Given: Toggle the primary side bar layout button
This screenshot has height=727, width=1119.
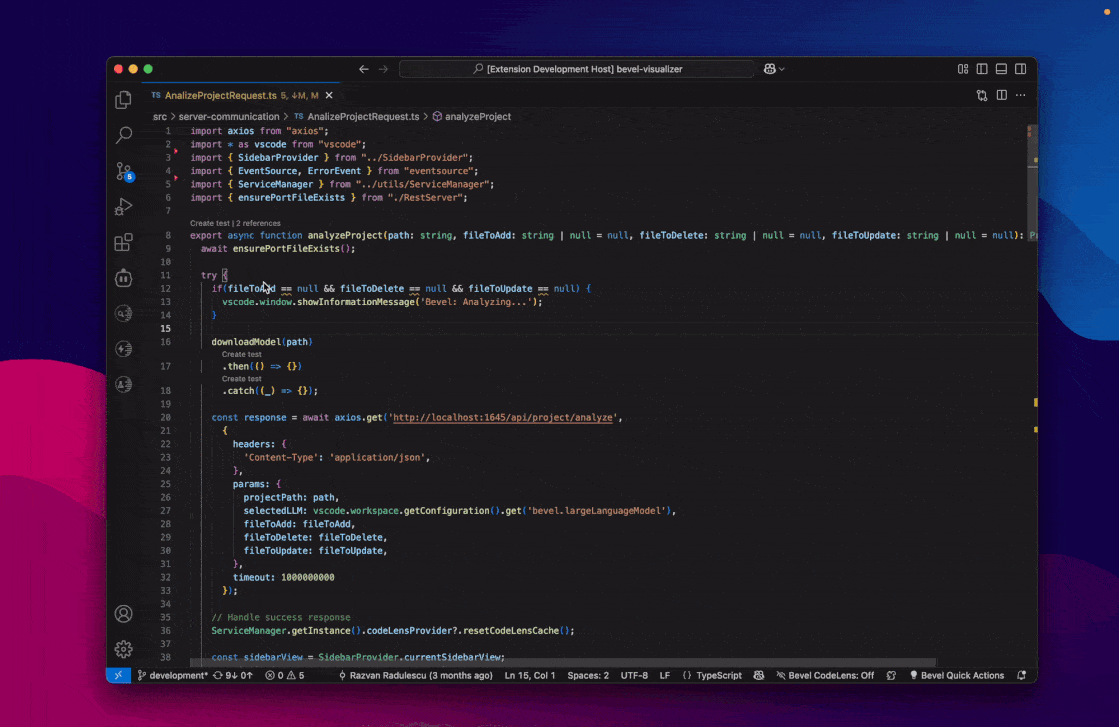Looking at the screenshot, I should [x=982, y=69].
